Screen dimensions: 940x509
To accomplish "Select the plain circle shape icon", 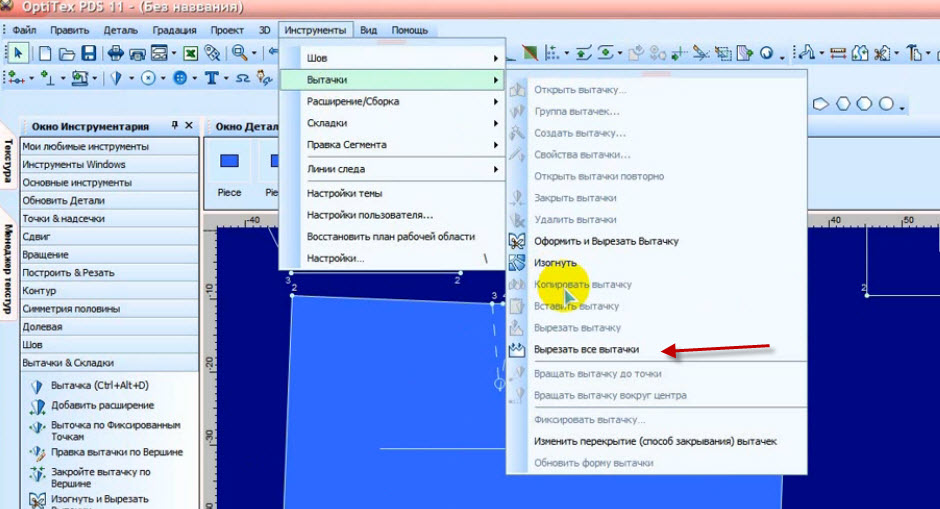I will point(886,104).
